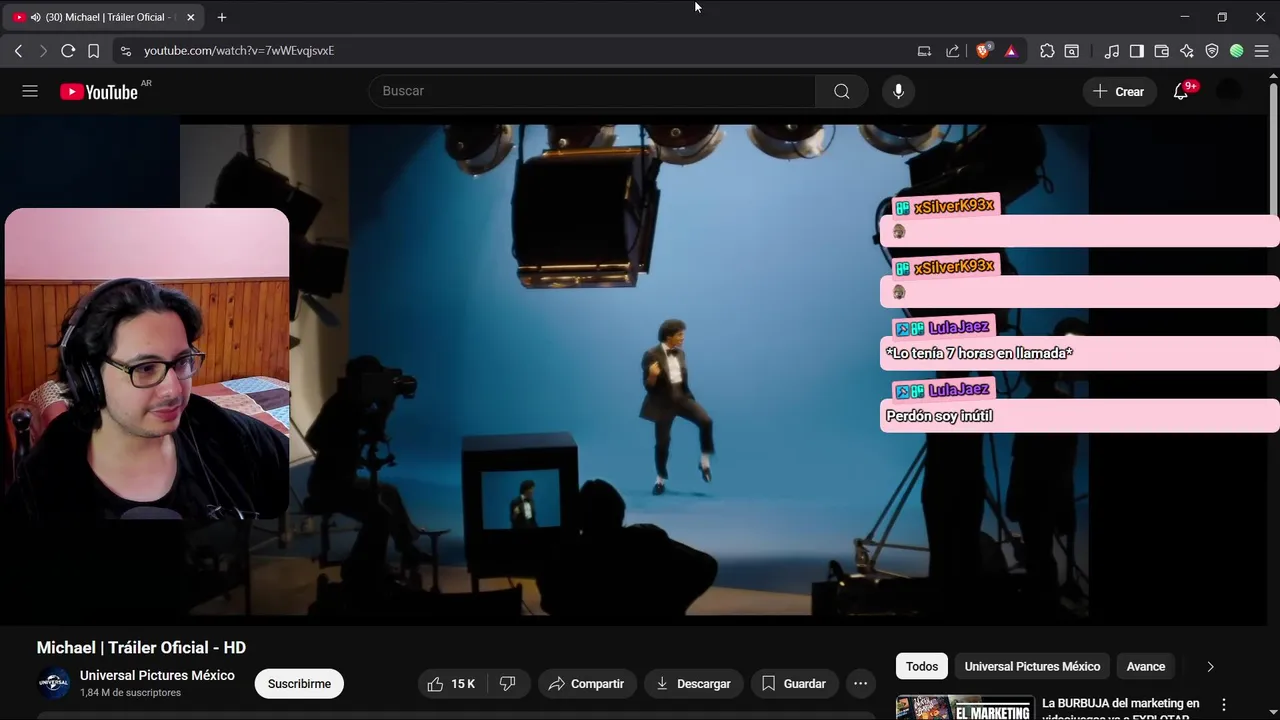This screenshot has width=1280, height=720.
Task: Click the search magnifier button
Action: pos(842,91)
